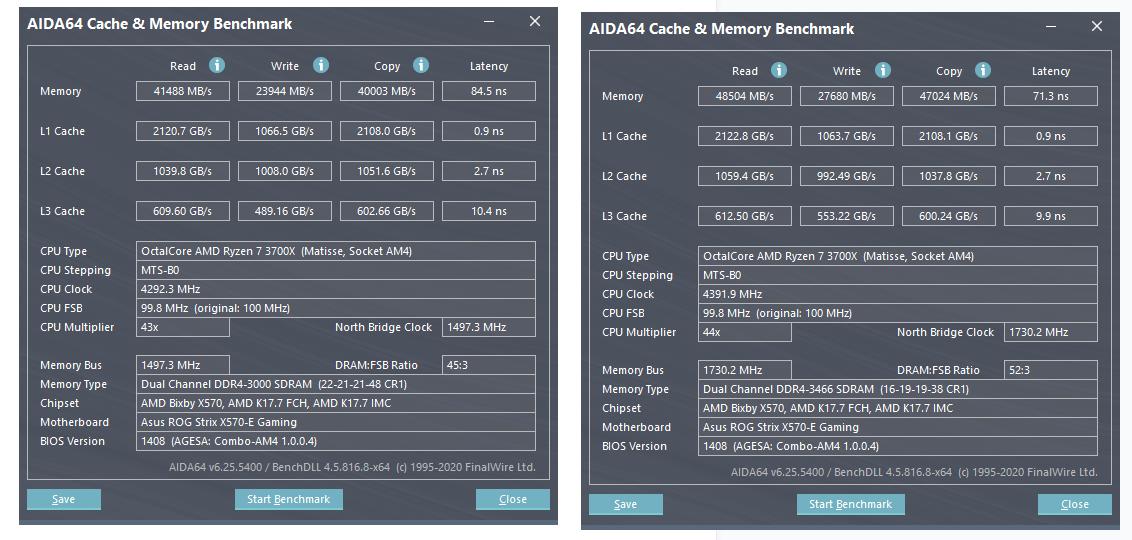
Task: Click L3 Cache latency 9.9 ns
Action: (1050, 216)
